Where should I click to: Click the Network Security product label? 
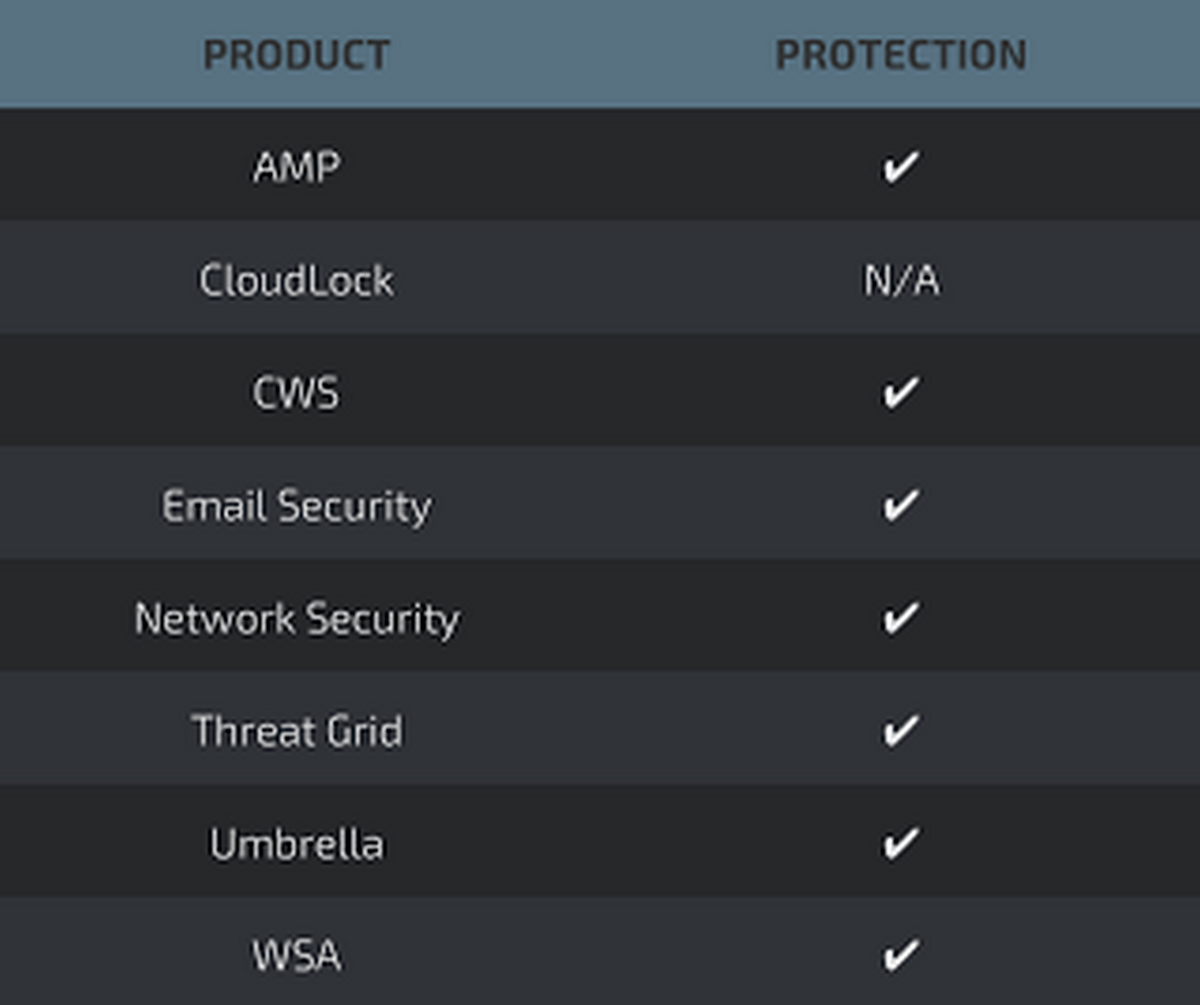(296, 619)
